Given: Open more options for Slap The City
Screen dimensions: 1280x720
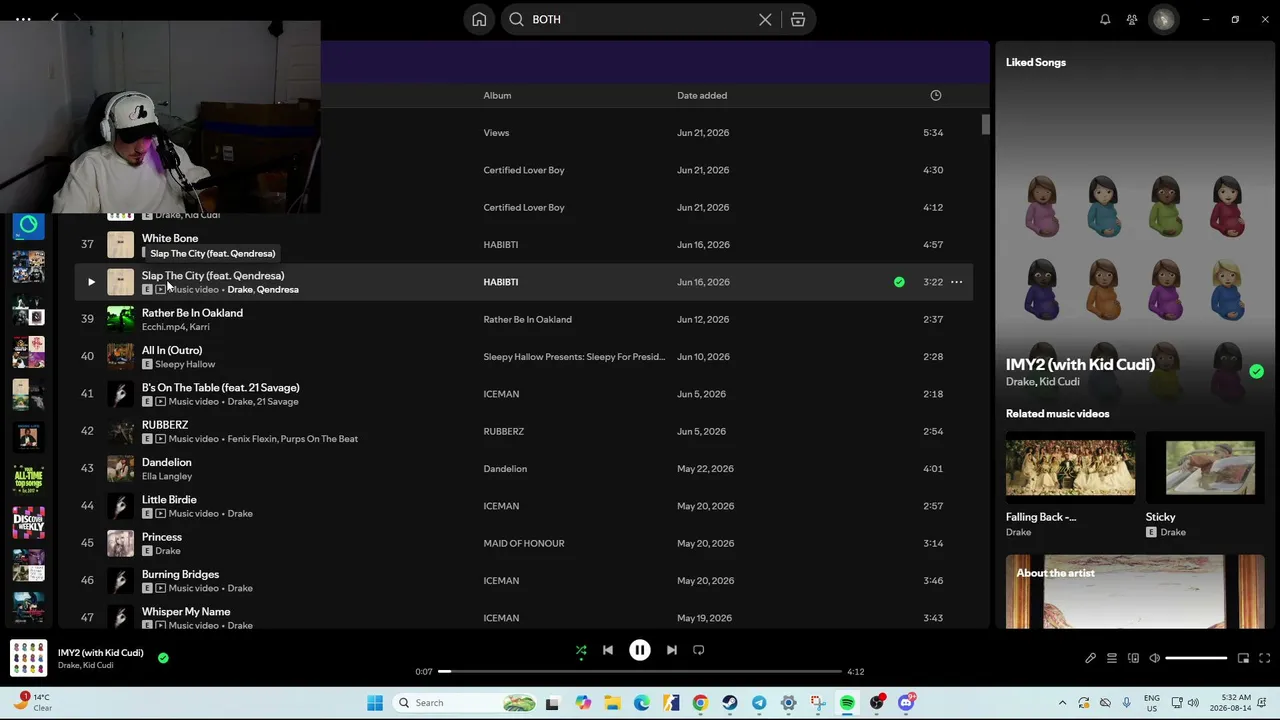Looking at the screenshot, I should (x=956, y=282).
